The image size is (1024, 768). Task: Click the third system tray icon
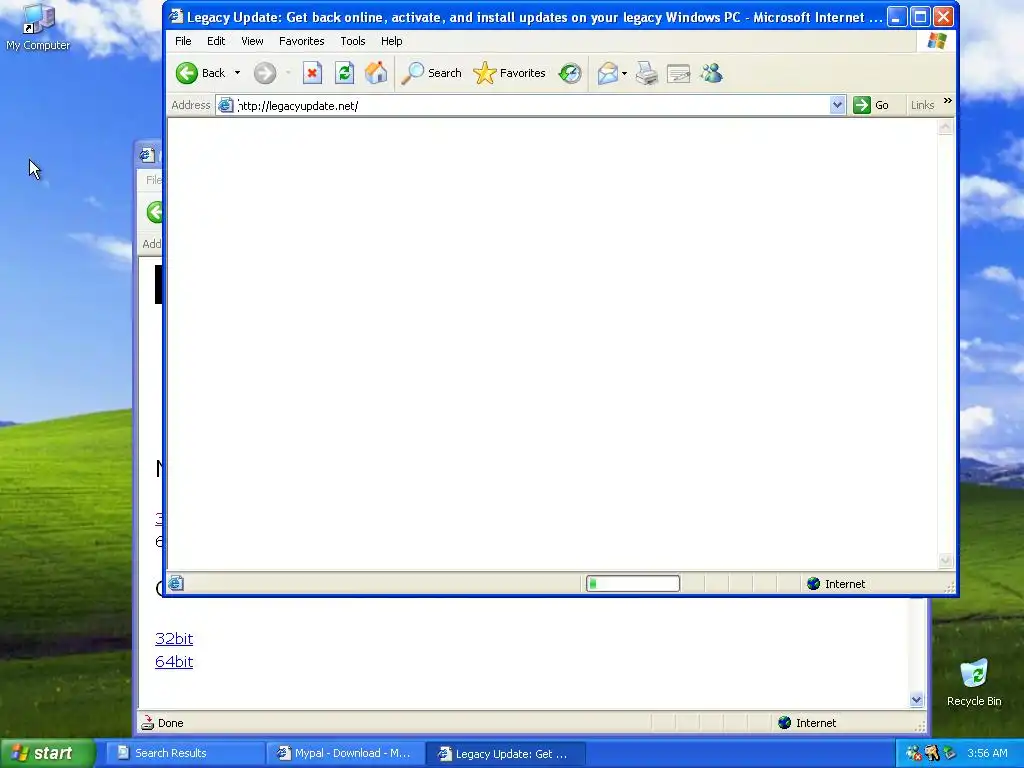click(949, 753)
